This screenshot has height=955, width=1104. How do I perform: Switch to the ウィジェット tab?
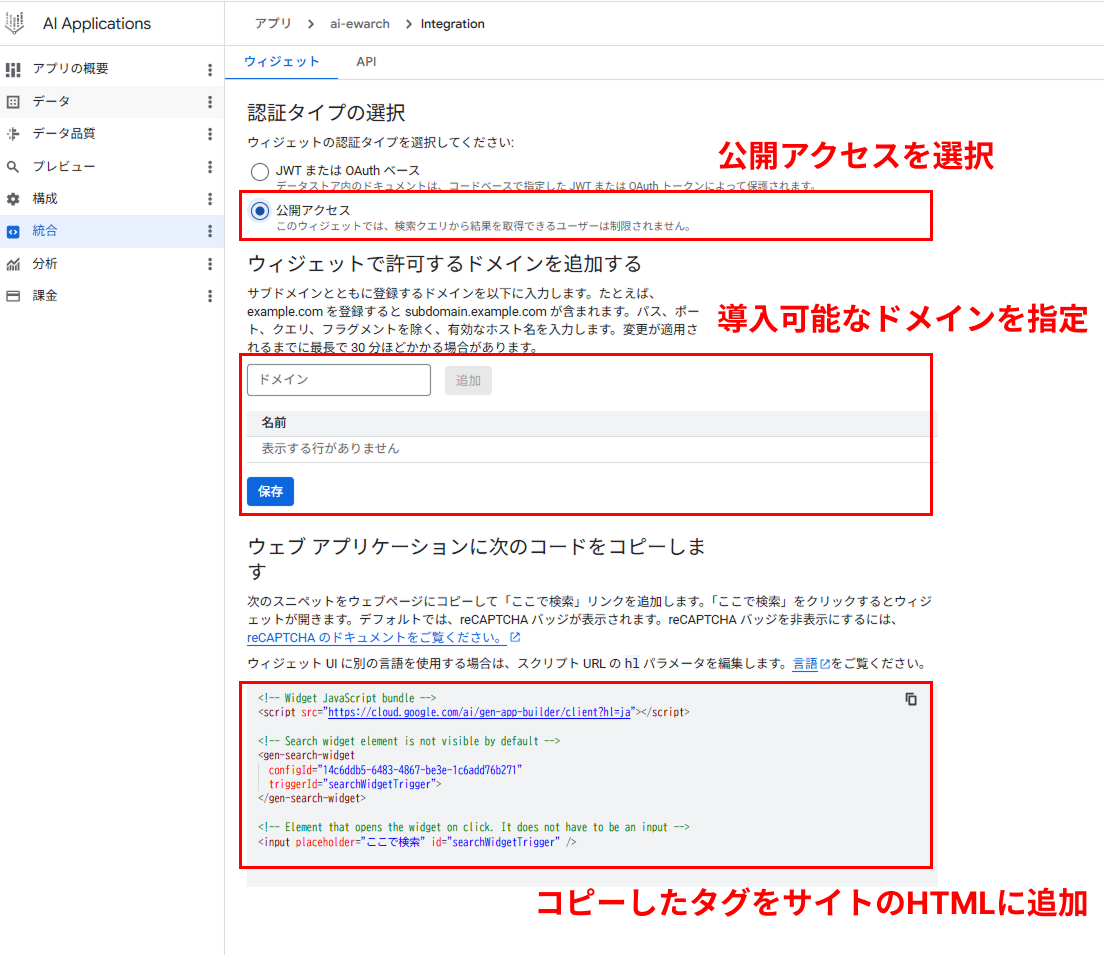pos(282,62)
